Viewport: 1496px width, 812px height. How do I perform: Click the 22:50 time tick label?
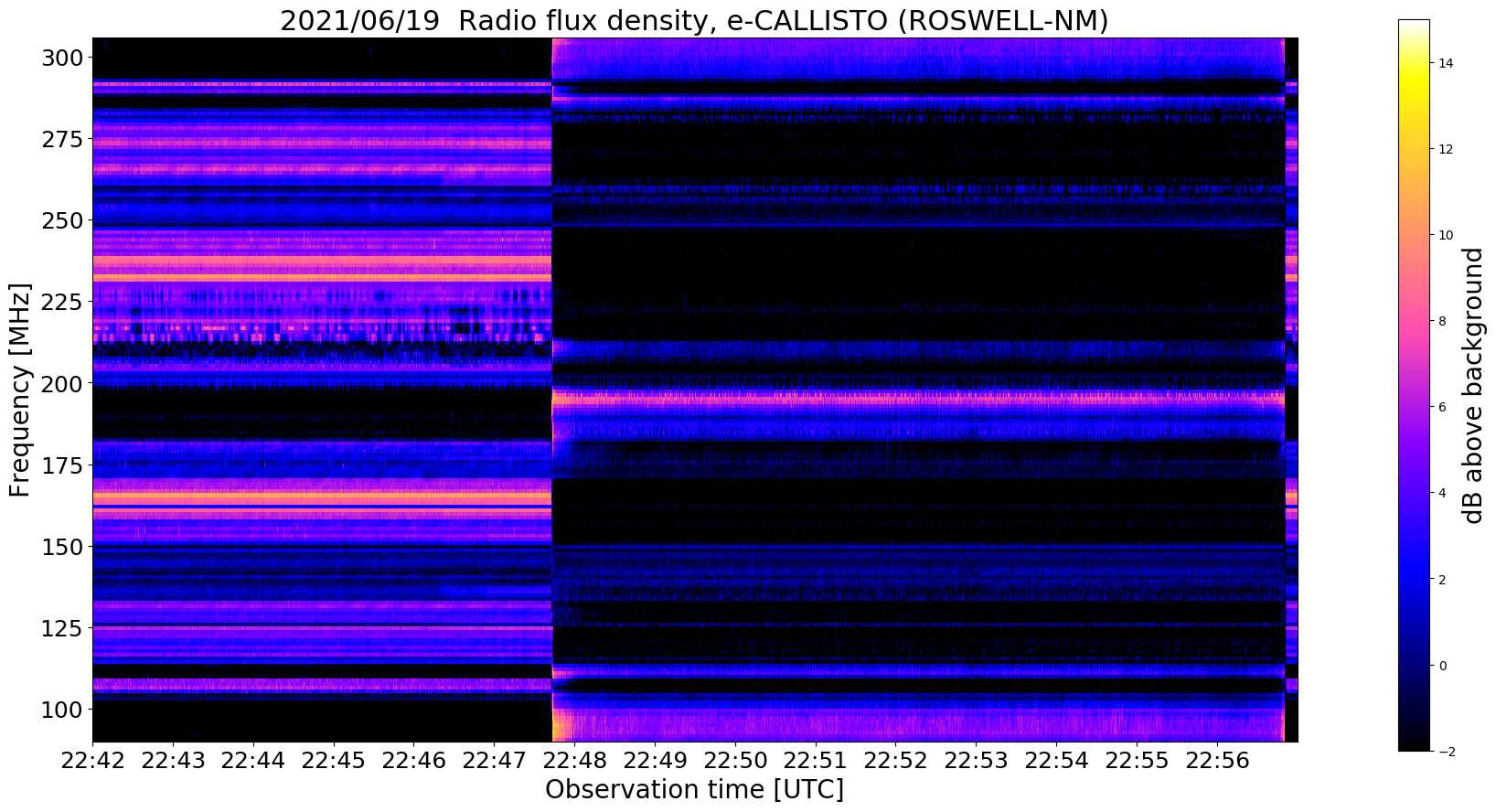(x=735, y=762)
